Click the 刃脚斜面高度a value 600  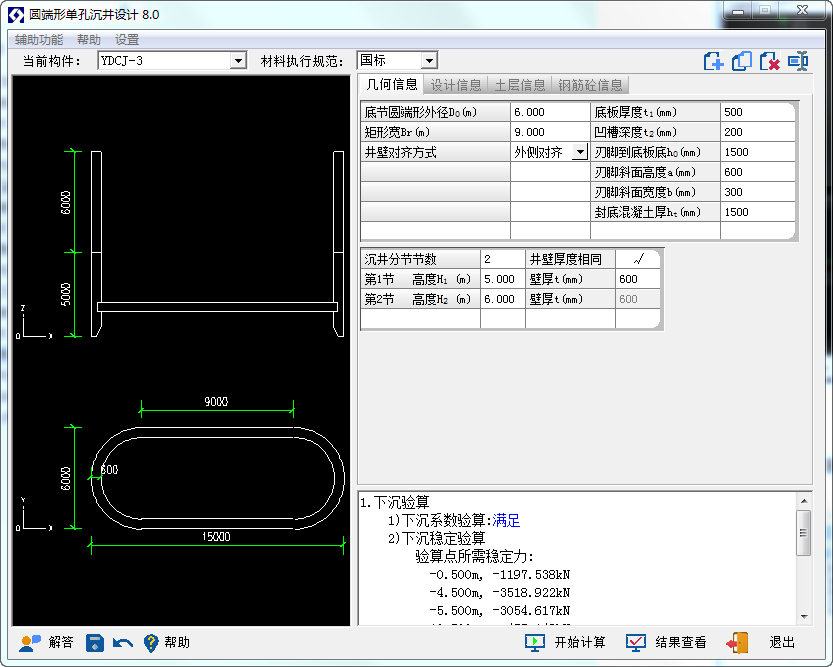pos(757,173)
